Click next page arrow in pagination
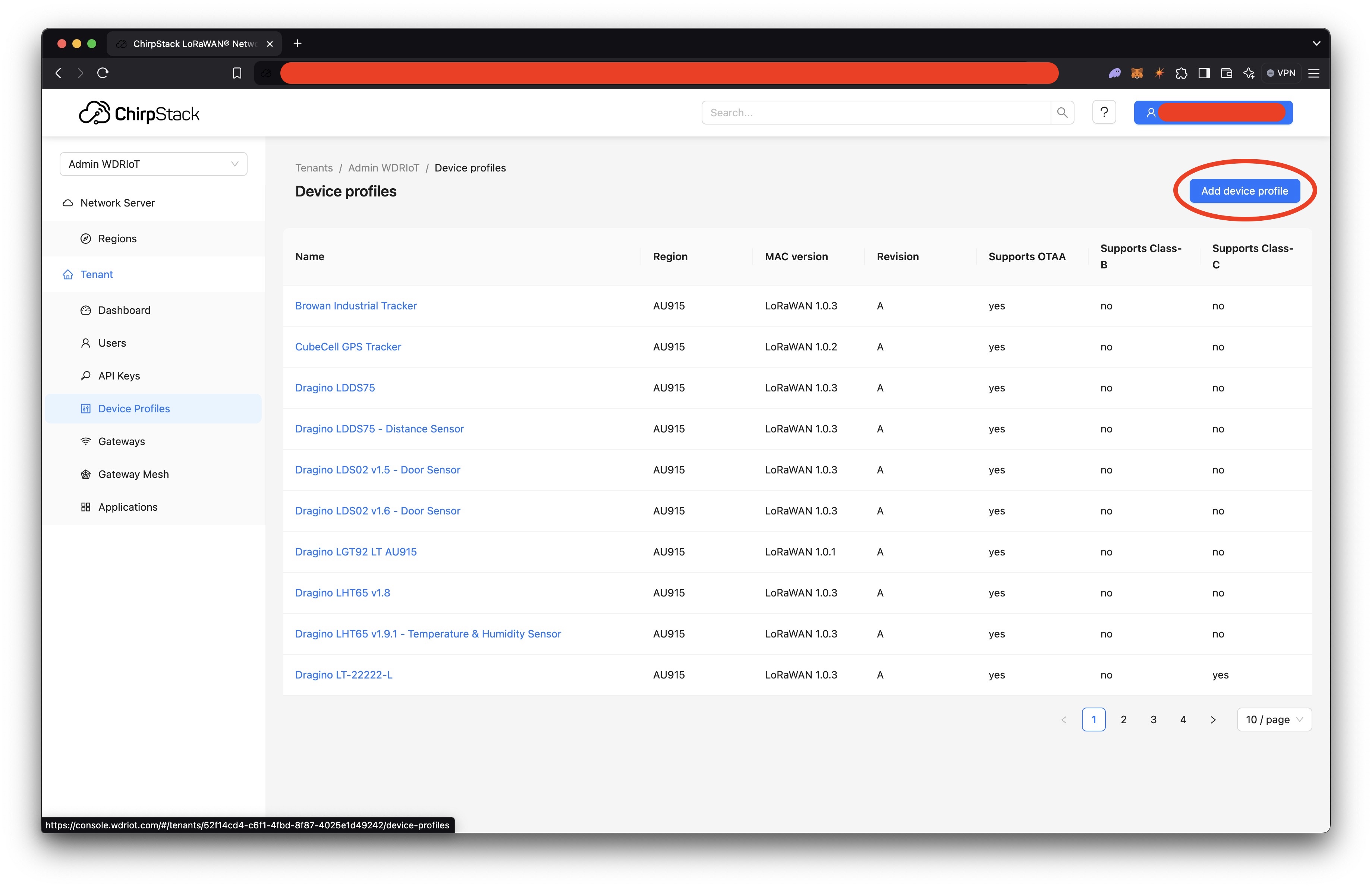Screen dimensions: 1372x888 1213,719
